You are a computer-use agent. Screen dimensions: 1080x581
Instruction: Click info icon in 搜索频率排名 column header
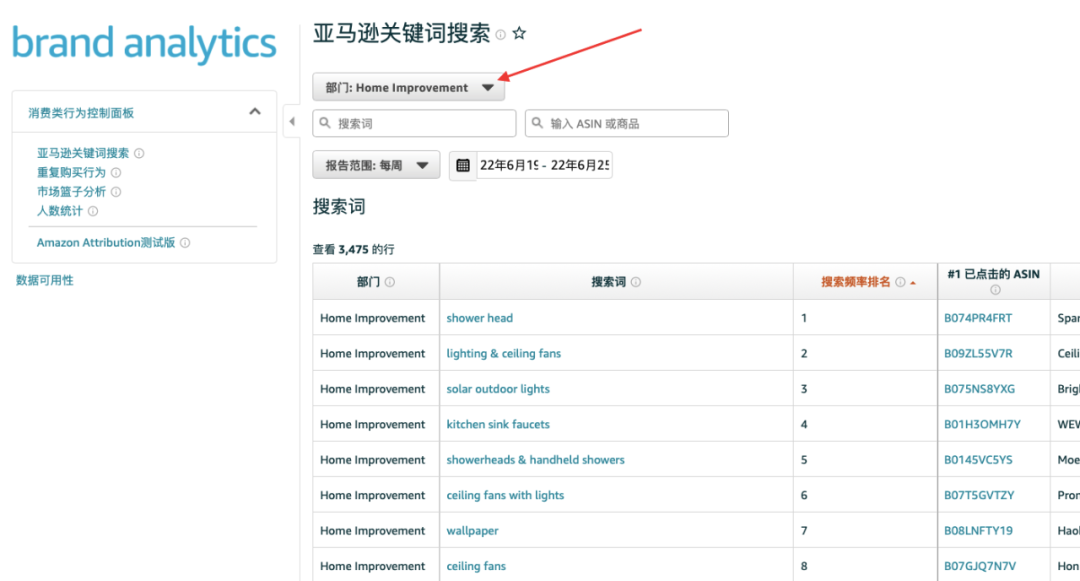click(x=900, y=282)
